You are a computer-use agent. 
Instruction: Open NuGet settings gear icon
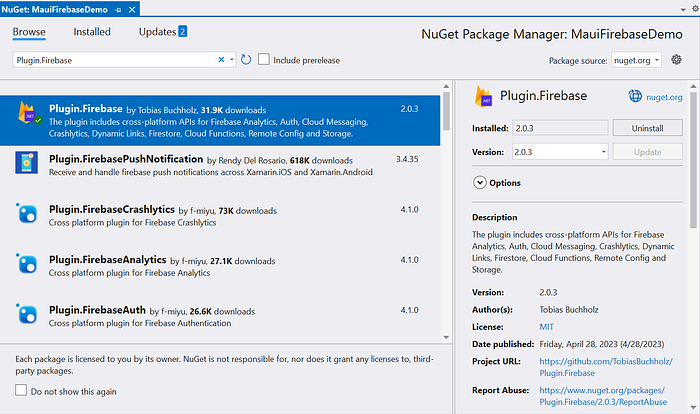point(676,59)
